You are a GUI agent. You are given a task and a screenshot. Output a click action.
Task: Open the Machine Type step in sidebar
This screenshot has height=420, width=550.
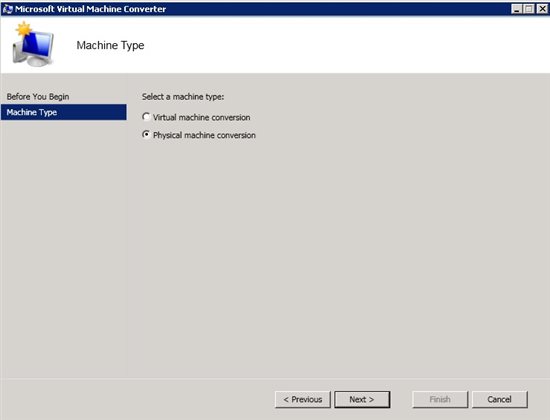click(x=63, y=112)
